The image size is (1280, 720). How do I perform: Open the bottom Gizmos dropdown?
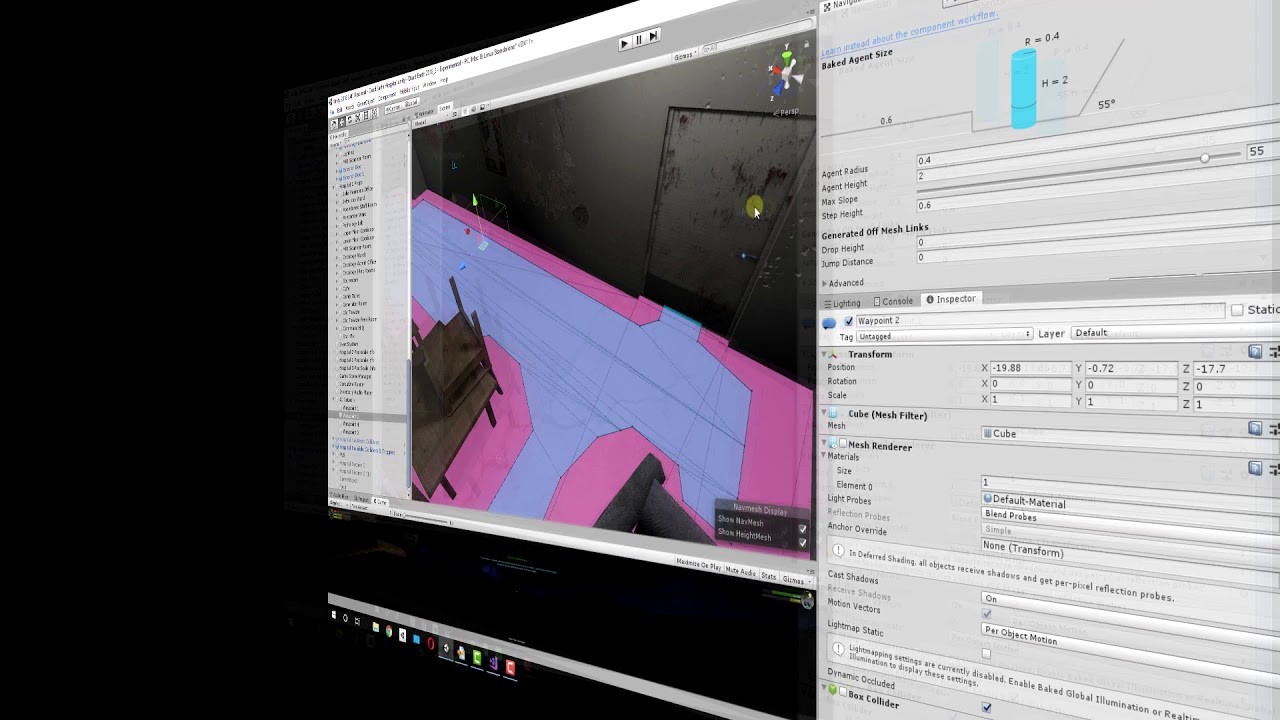(794, 579)
